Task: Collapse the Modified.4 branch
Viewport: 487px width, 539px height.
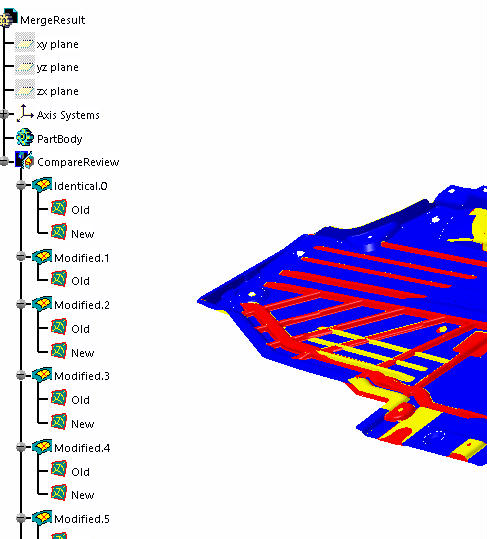Action: [x=21, y=447]
